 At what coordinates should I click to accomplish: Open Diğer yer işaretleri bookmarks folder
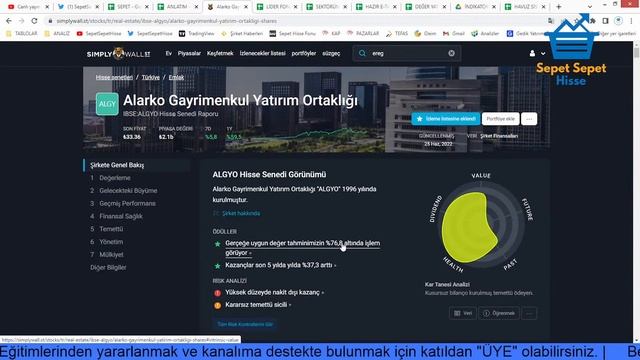point(616,33)
